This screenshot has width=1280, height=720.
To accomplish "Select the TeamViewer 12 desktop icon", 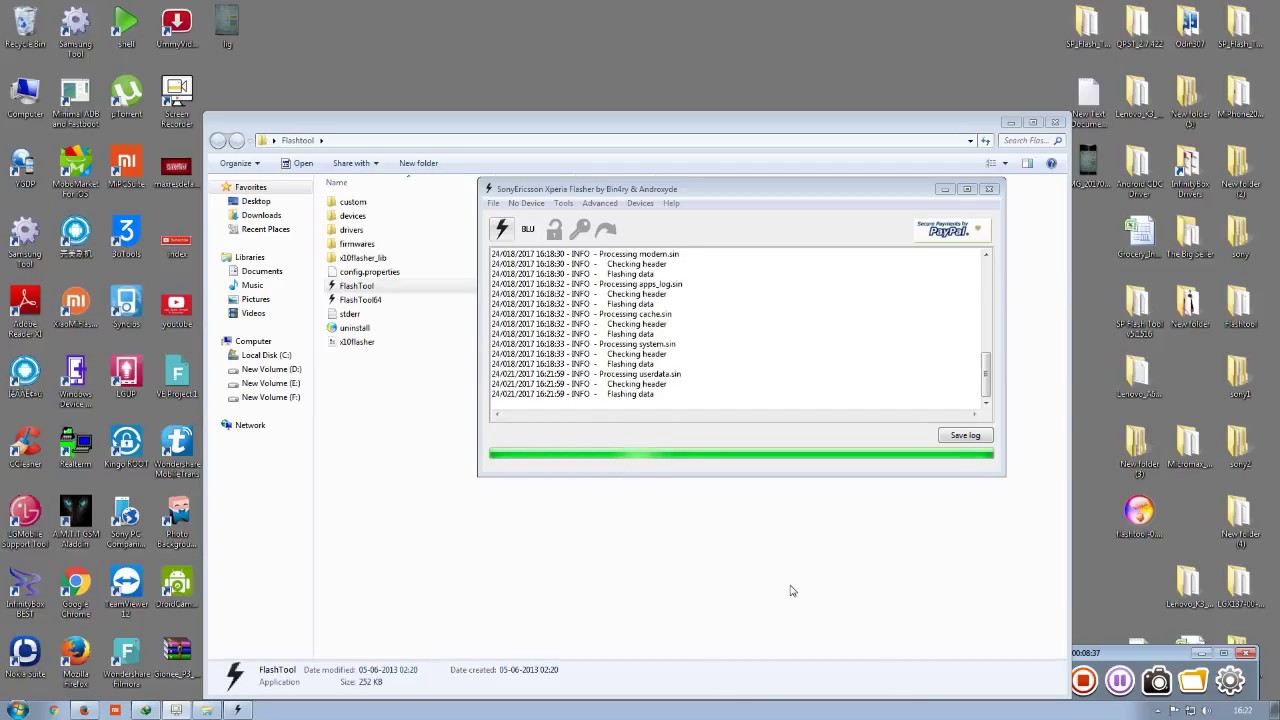I will pyautogui.click(x=126, y=591).
